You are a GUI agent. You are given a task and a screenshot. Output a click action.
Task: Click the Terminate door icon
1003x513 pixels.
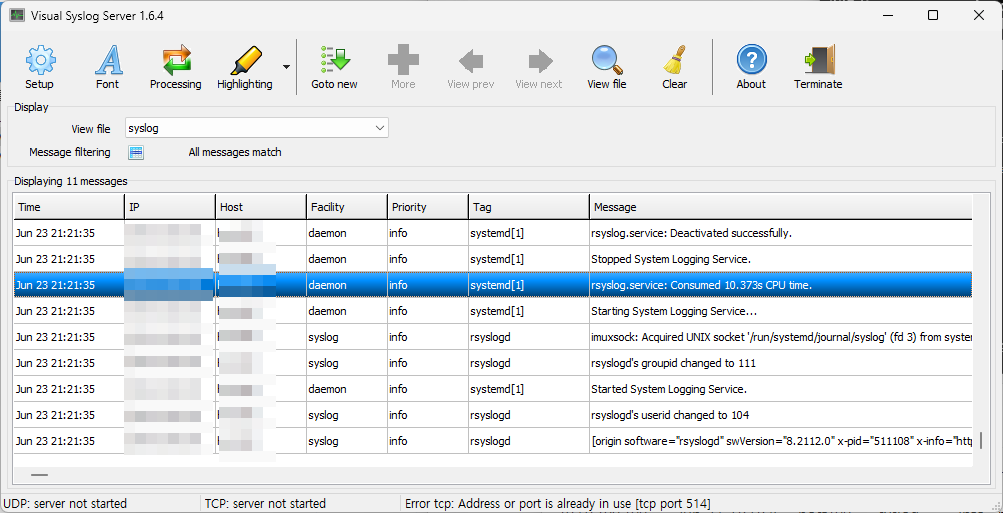(818, 61)
